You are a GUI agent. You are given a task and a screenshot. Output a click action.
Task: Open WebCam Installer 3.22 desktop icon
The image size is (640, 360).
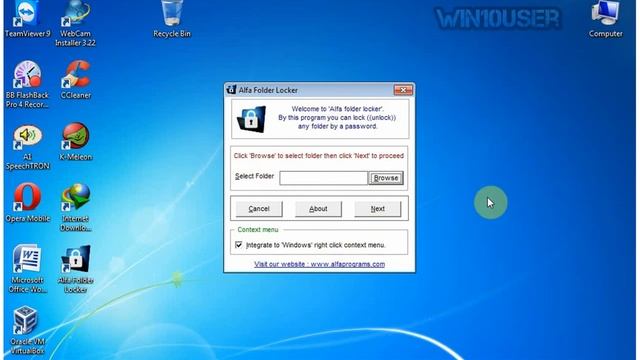coord(76,22)
